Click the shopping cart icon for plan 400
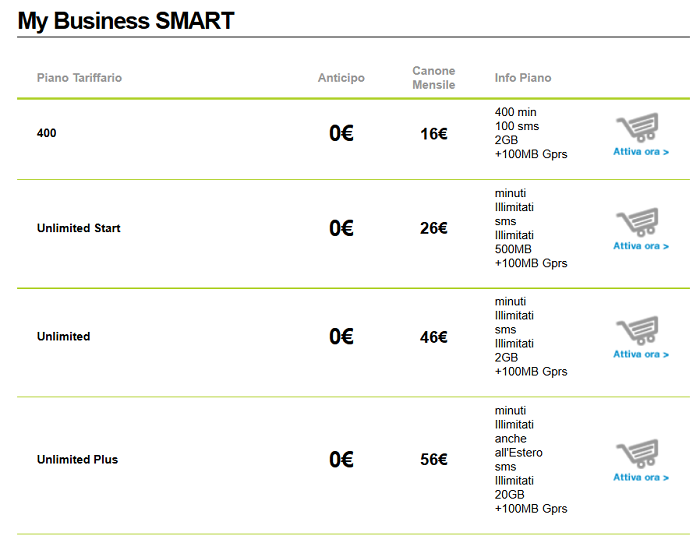 click(638, 127)
